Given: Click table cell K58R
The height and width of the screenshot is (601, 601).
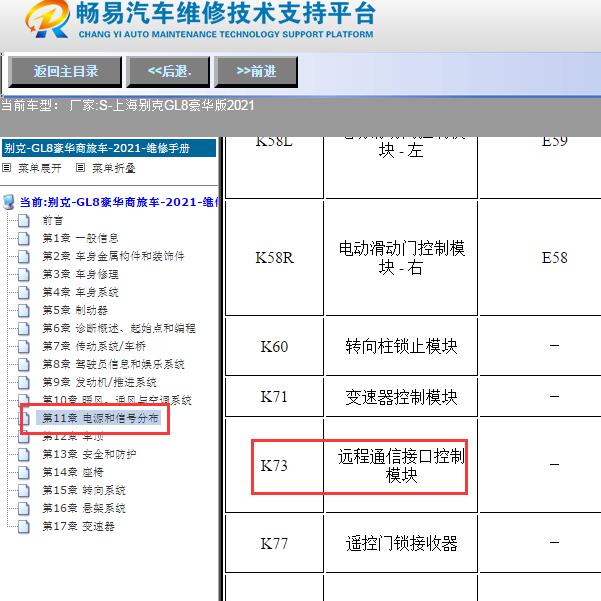Looking at the screenshot, I should click(x=274, y=258).
